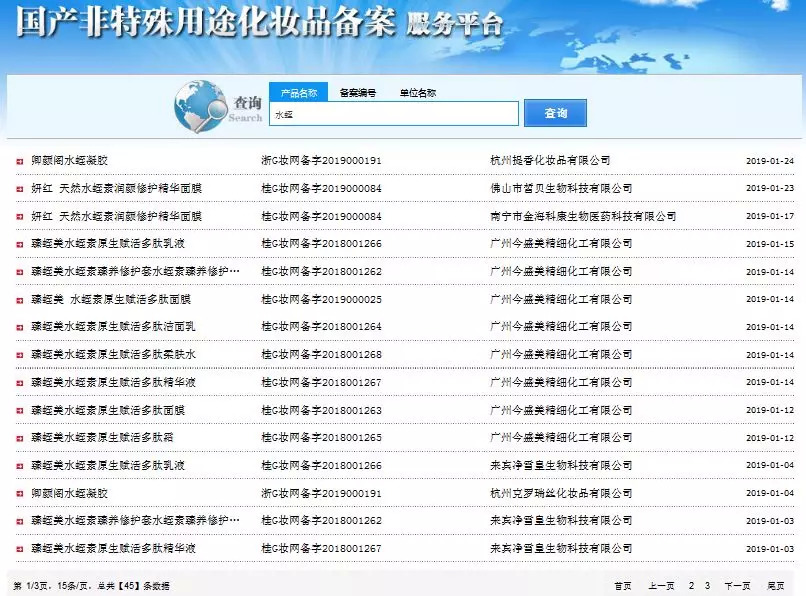Switch to the 单位名称 tab
The image size is (806, 596).
pyautogui.click(x=418, y=93)
